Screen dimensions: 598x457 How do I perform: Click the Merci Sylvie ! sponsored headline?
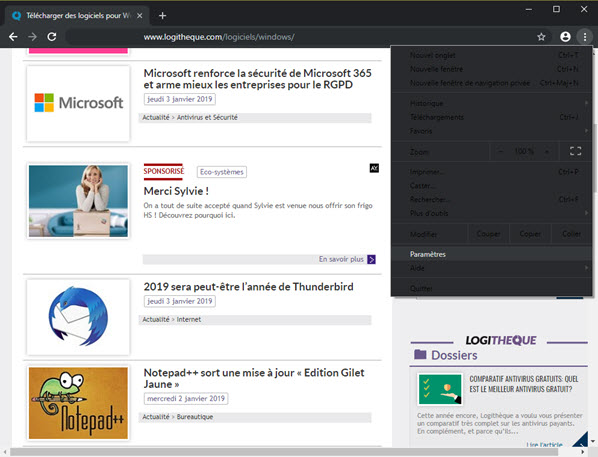[x=176, y=191]
